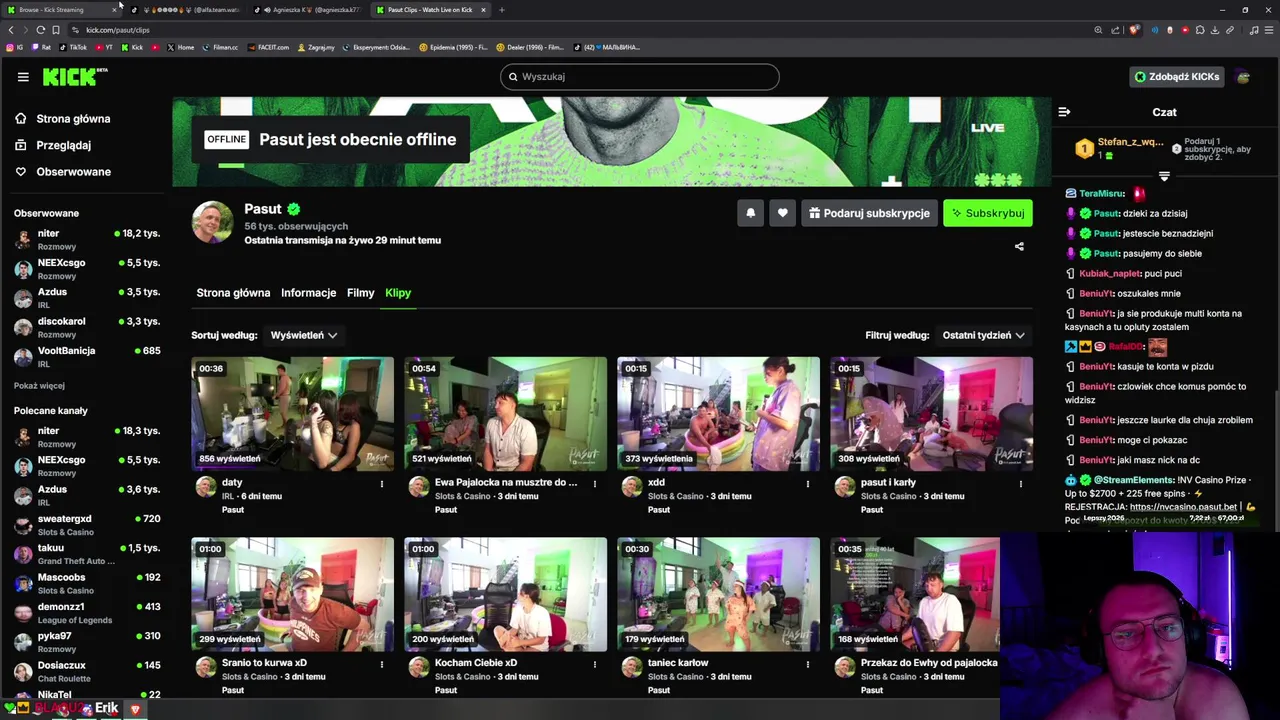Viewport: 1280px width, 720px height.
Task: Open options menu for clip 'Sranio to kurwa xD'
Action: tap(381, 664)
